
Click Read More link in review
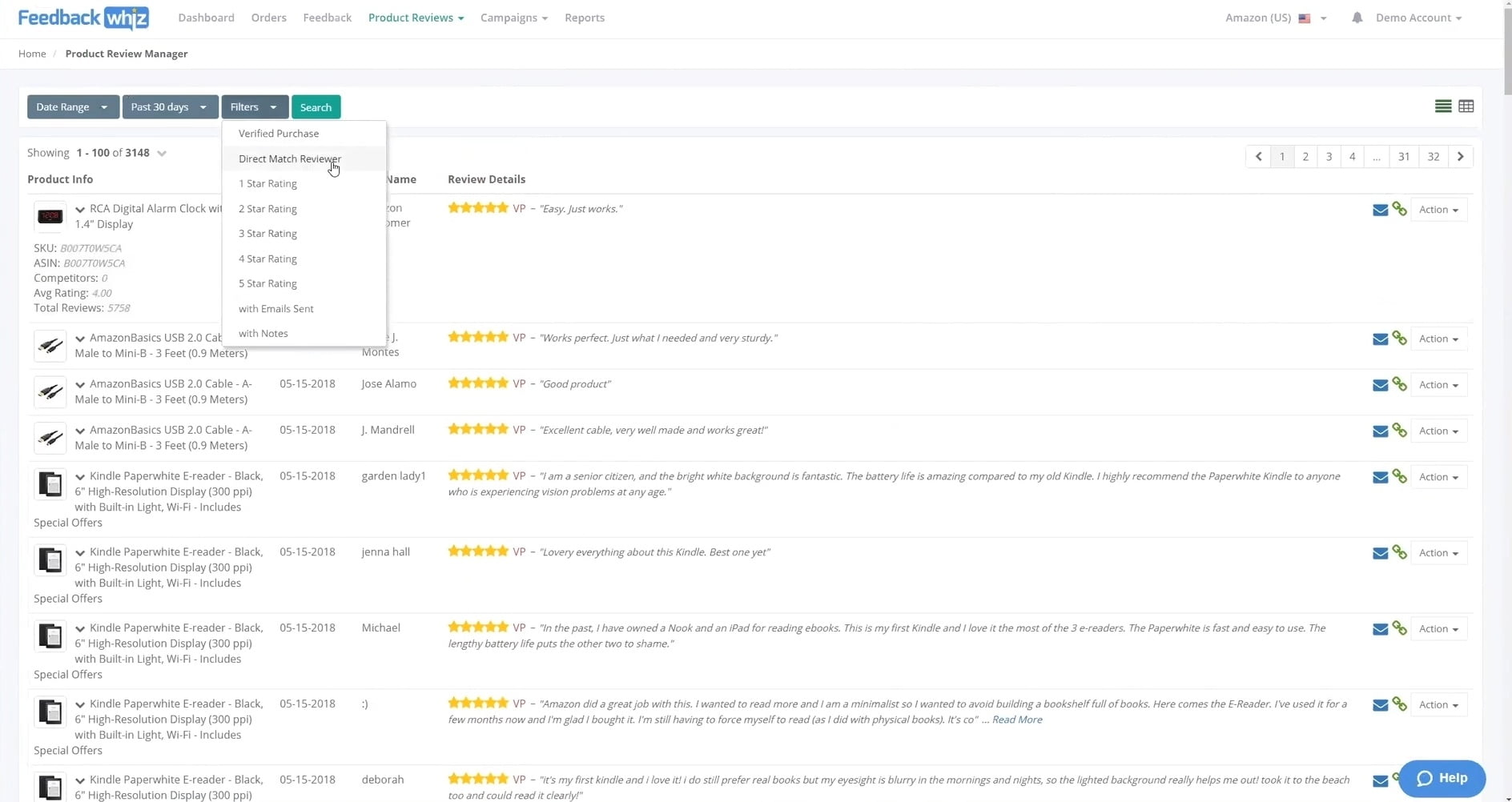tap(1017, 720)
